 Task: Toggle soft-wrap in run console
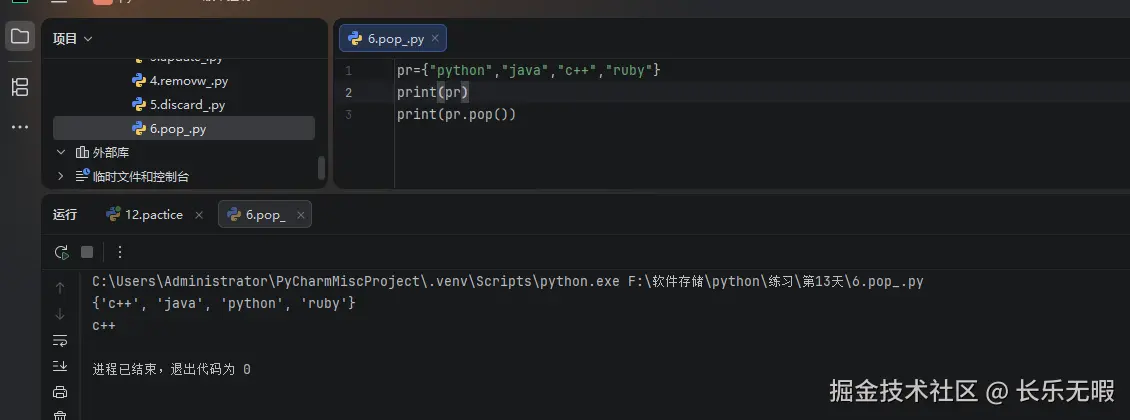point(60,340)
